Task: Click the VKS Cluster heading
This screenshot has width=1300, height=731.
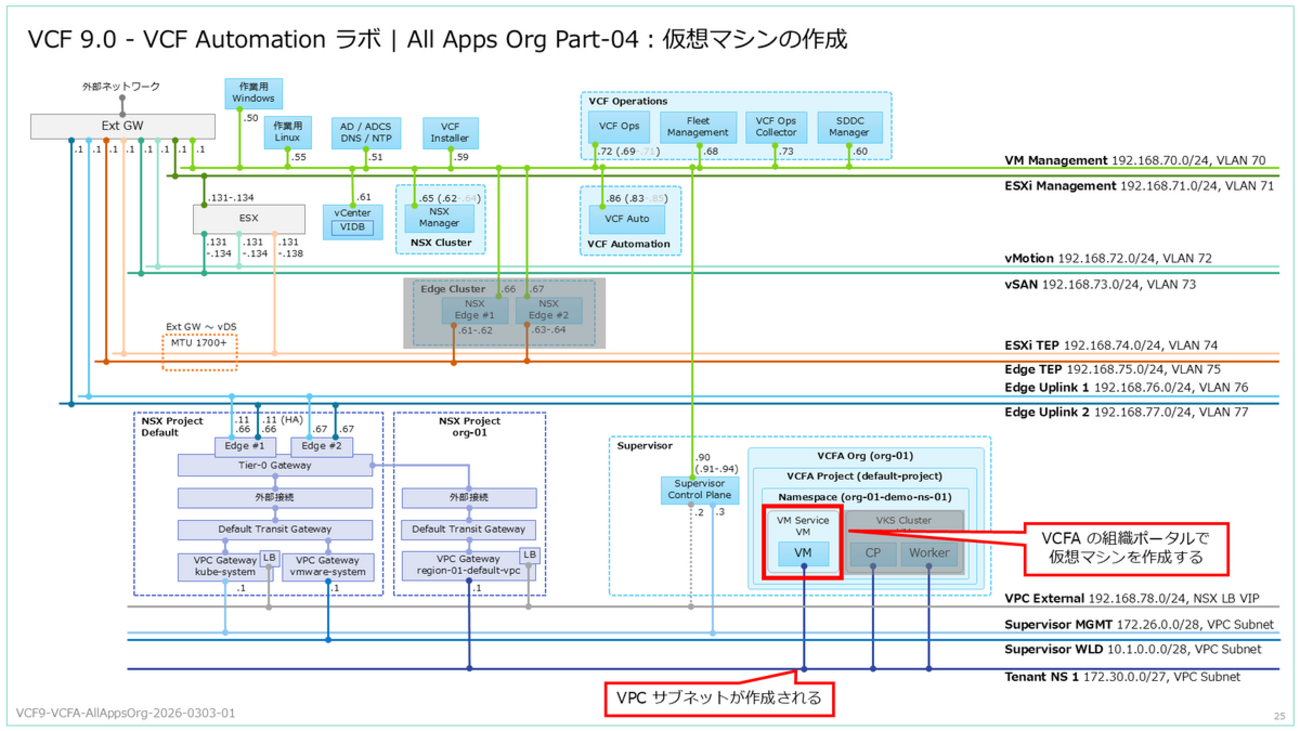Action: (904, 520)
